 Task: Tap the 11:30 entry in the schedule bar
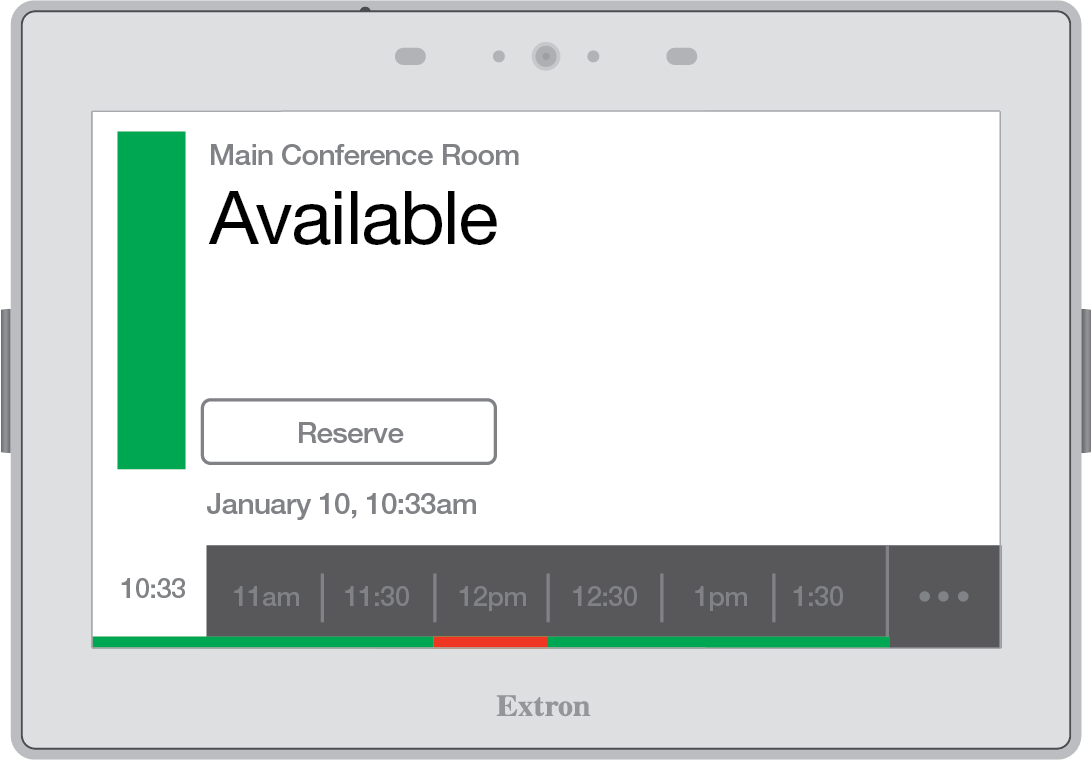[378, 596]
